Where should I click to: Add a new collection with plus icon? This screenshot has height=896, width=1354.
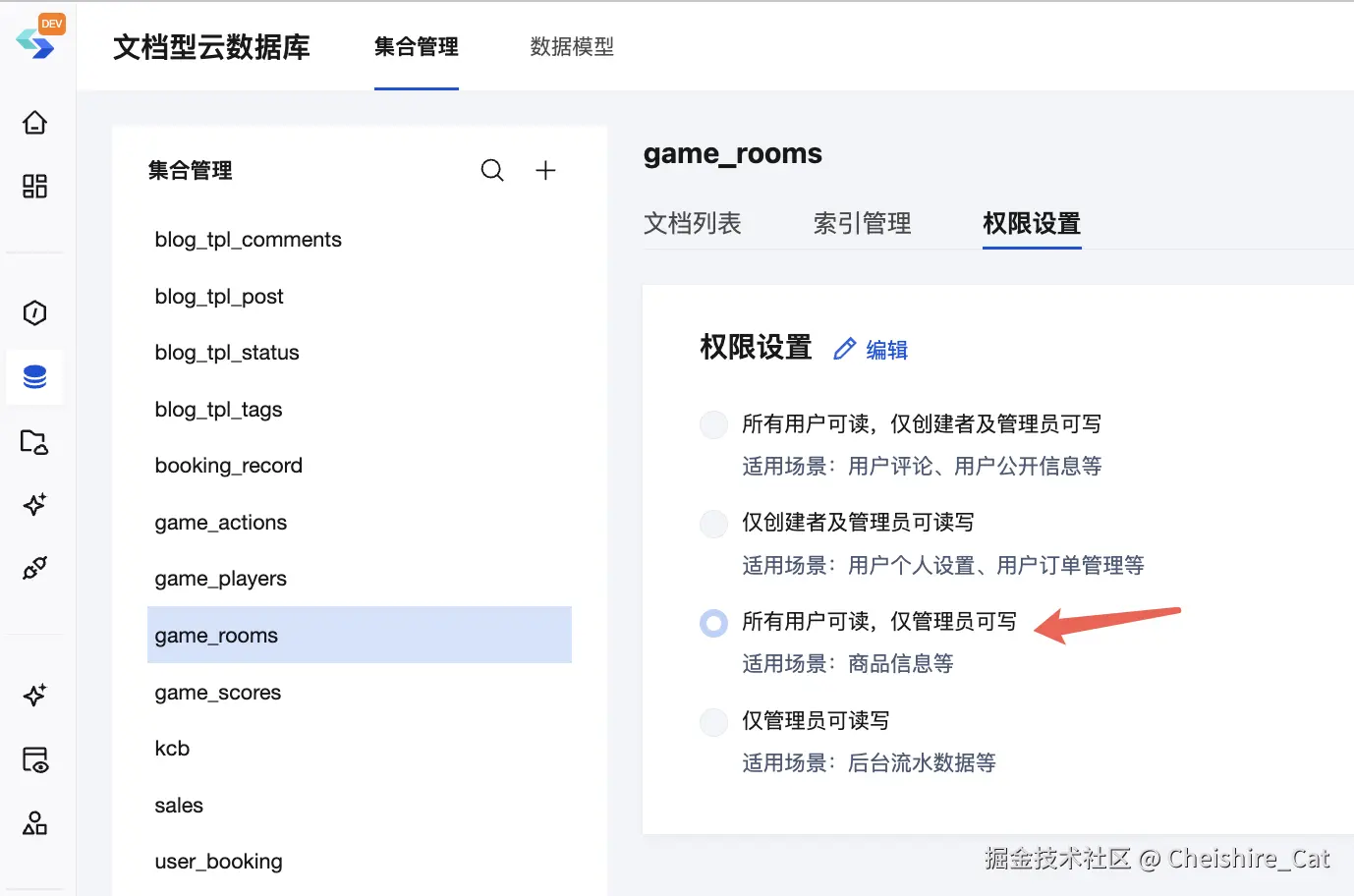[x=545, y=170]
